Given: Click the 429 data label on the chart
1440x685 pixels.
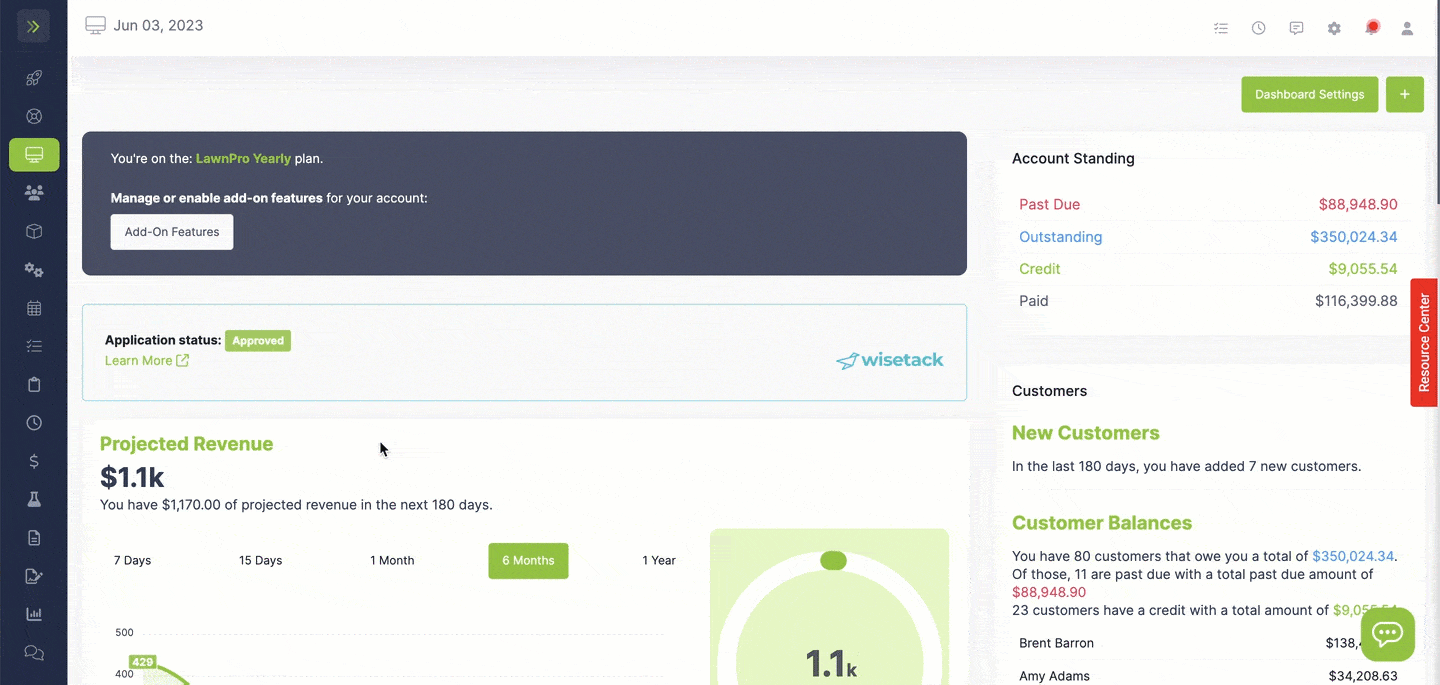Looking at the screenshot, I should (x=142, y=662).
